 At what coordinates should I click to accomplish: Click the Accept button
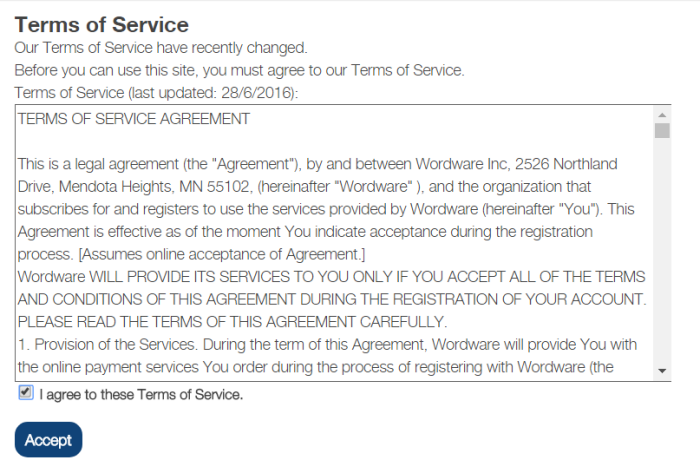tap(48, 440)
